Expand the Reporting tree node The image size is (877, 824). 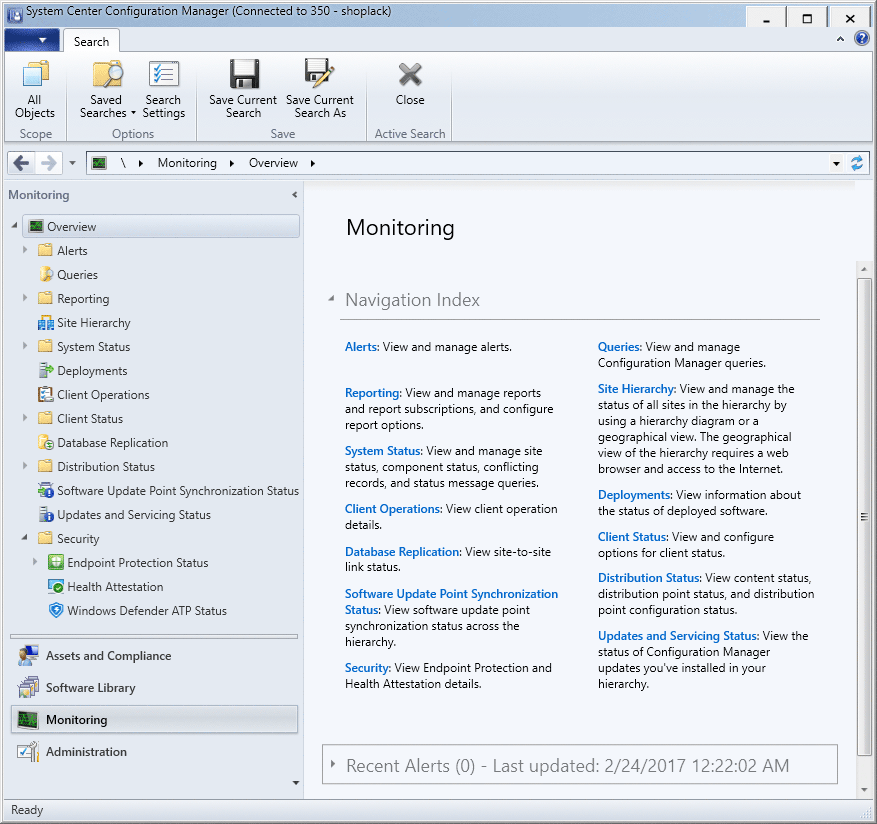[x=25, y=298]
